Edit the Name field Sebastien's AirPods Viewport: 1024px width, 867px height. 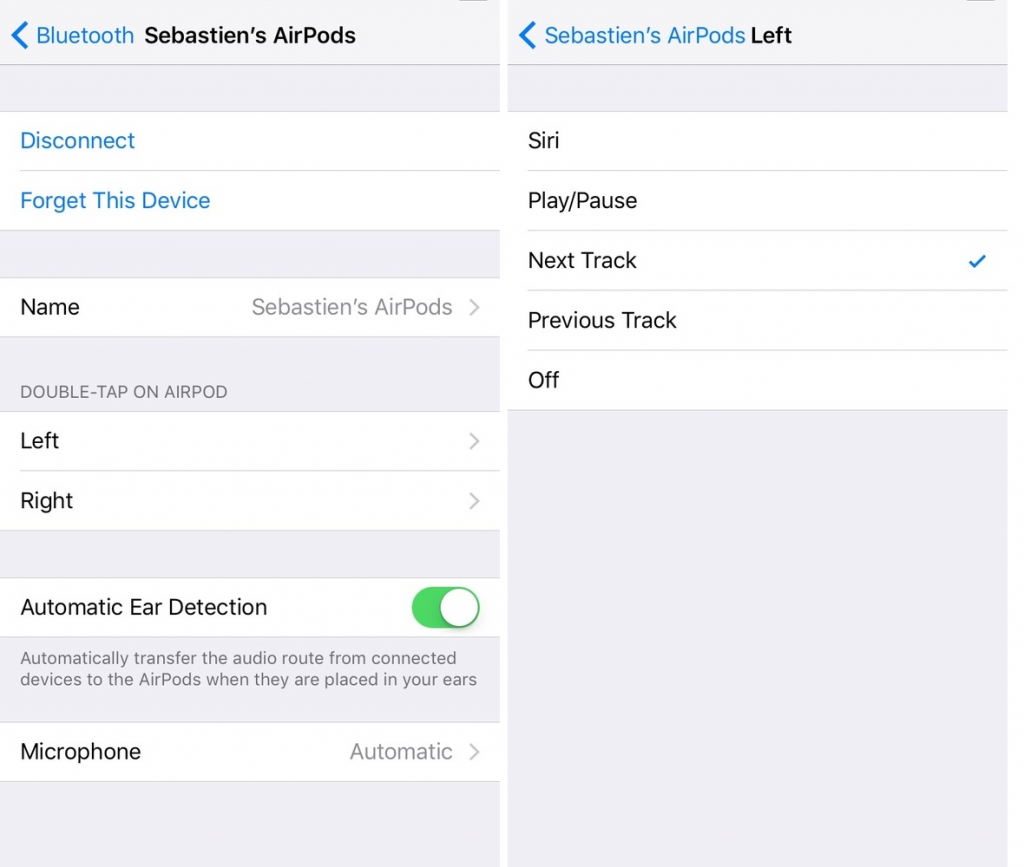pyautogui.click(x=249, y=307)
